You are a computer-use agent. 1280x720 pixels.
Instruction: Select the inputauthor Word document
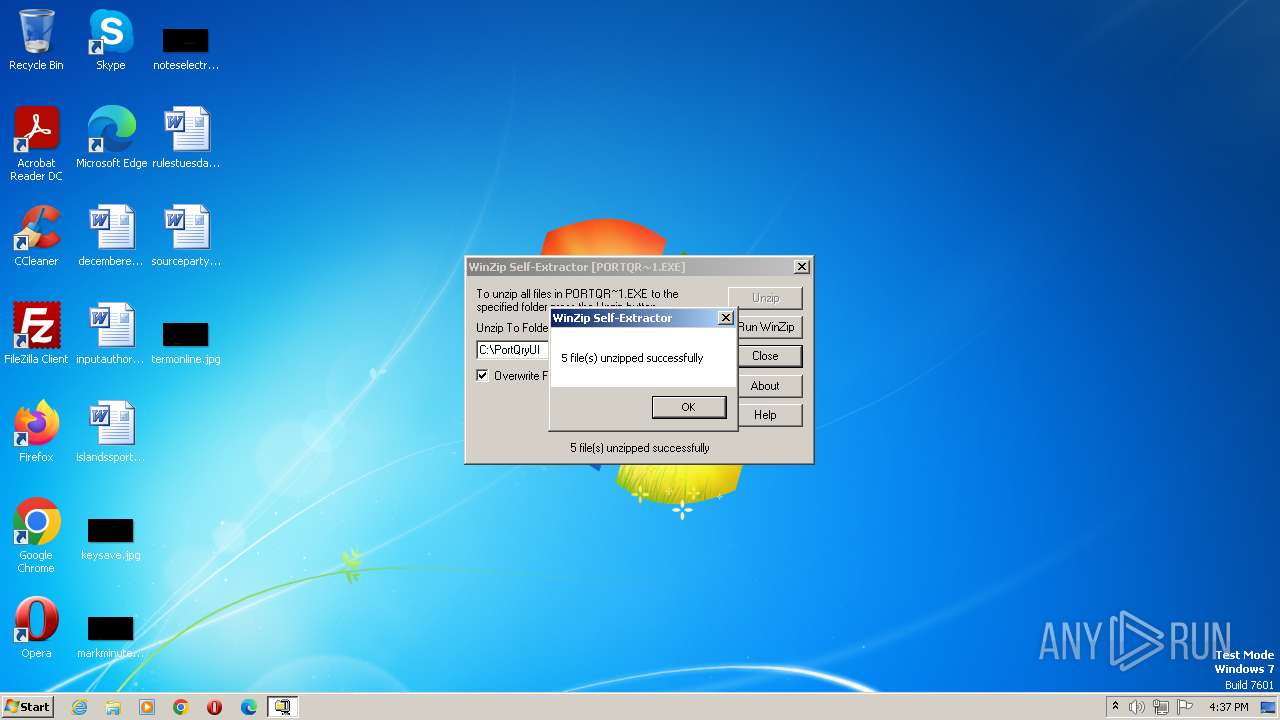[x=111, y=333]
